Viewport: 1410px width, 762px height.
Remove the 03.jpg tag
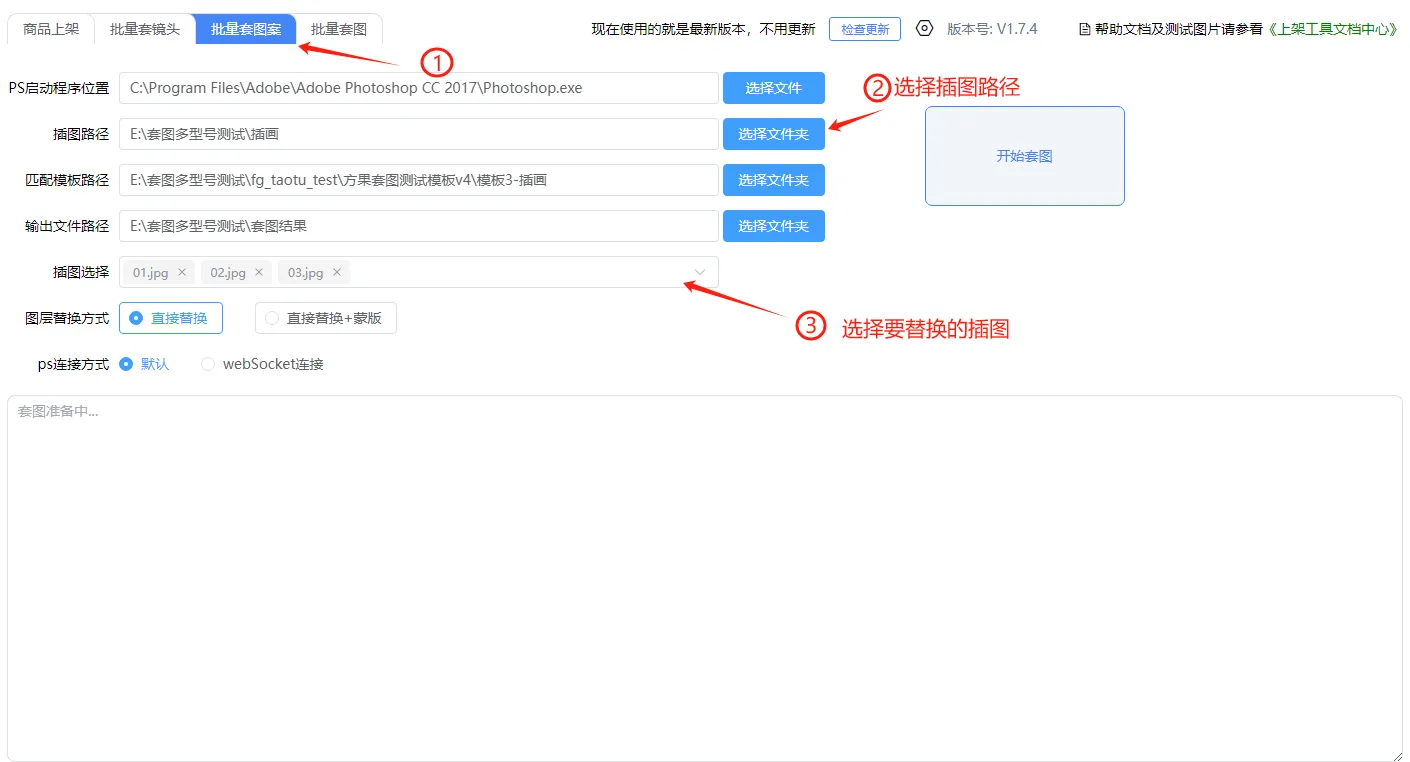tap(337, 272)
